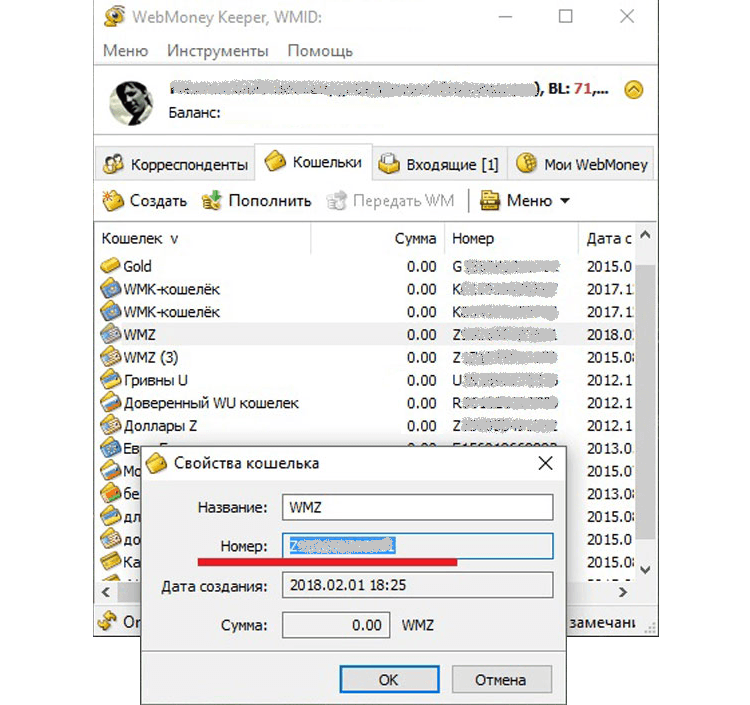Screen dimensions: 750x705
Task: Click the Дата создания field
Action: tap(418, 585)
